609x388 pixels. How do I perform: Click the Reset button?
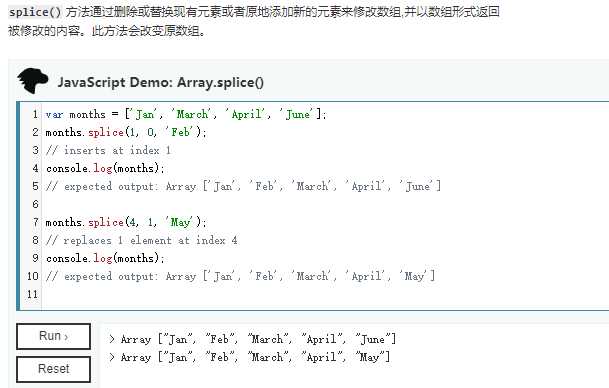(53, 369)
